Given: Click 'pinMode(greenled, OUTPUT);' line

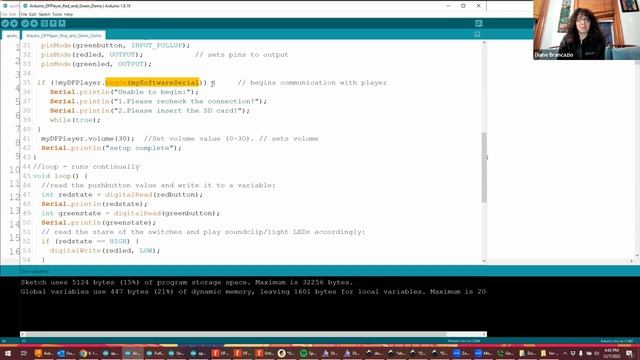Looking at the screenshot, I should [96, 64].
